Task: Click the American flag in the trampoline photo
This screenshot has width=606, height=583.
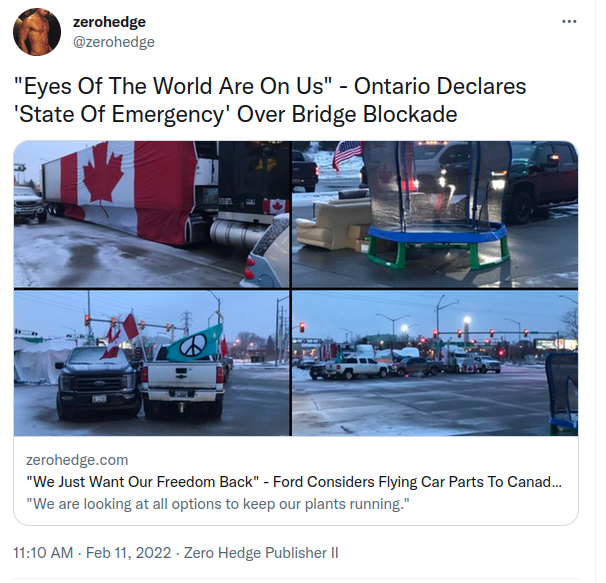Action: [x=348, y=155]
